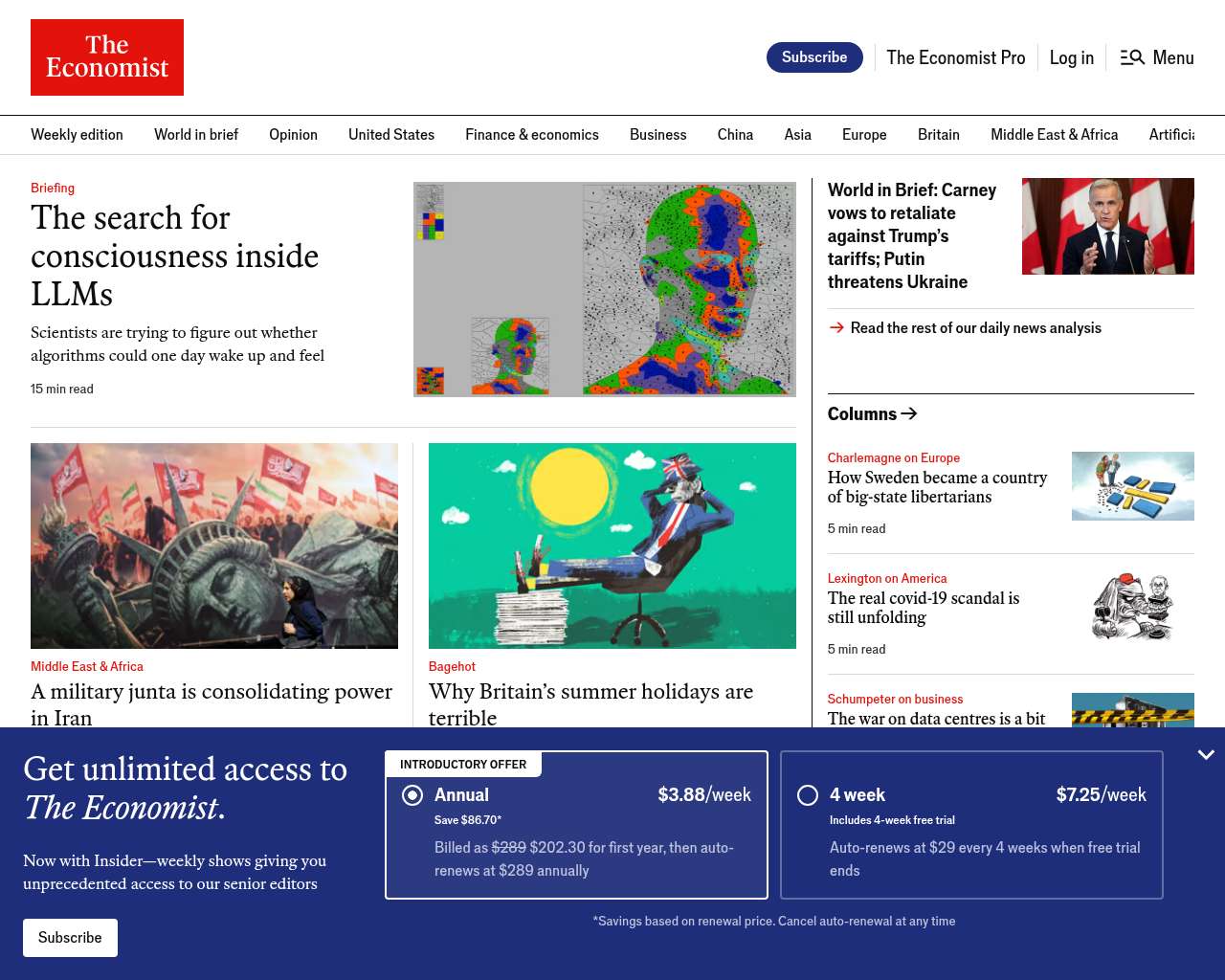Select the 4 week plan radio button
Screen dimensions: 1225x980
(808, 795)
